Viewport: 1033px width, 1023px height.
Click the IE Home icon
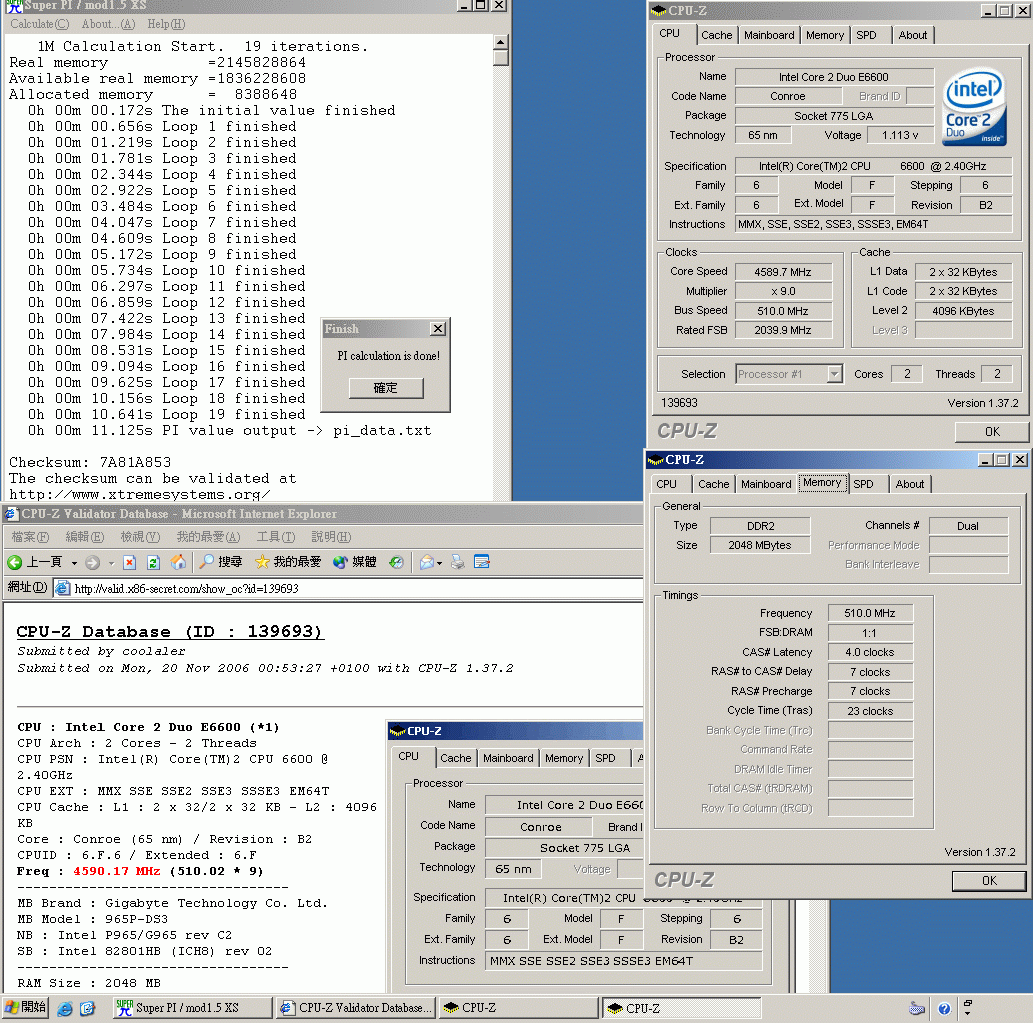point(178,562)
